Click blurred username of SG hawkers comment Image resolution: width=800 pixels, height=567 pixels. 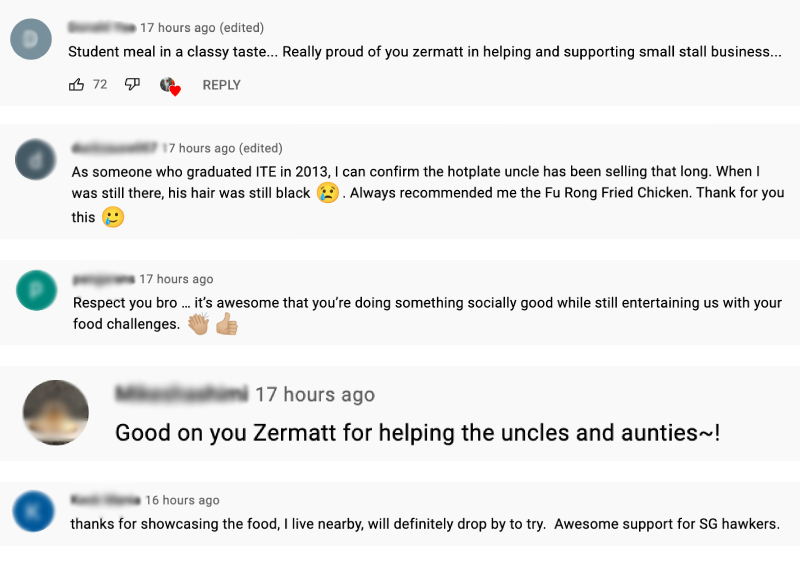click(x=105, y=500)
